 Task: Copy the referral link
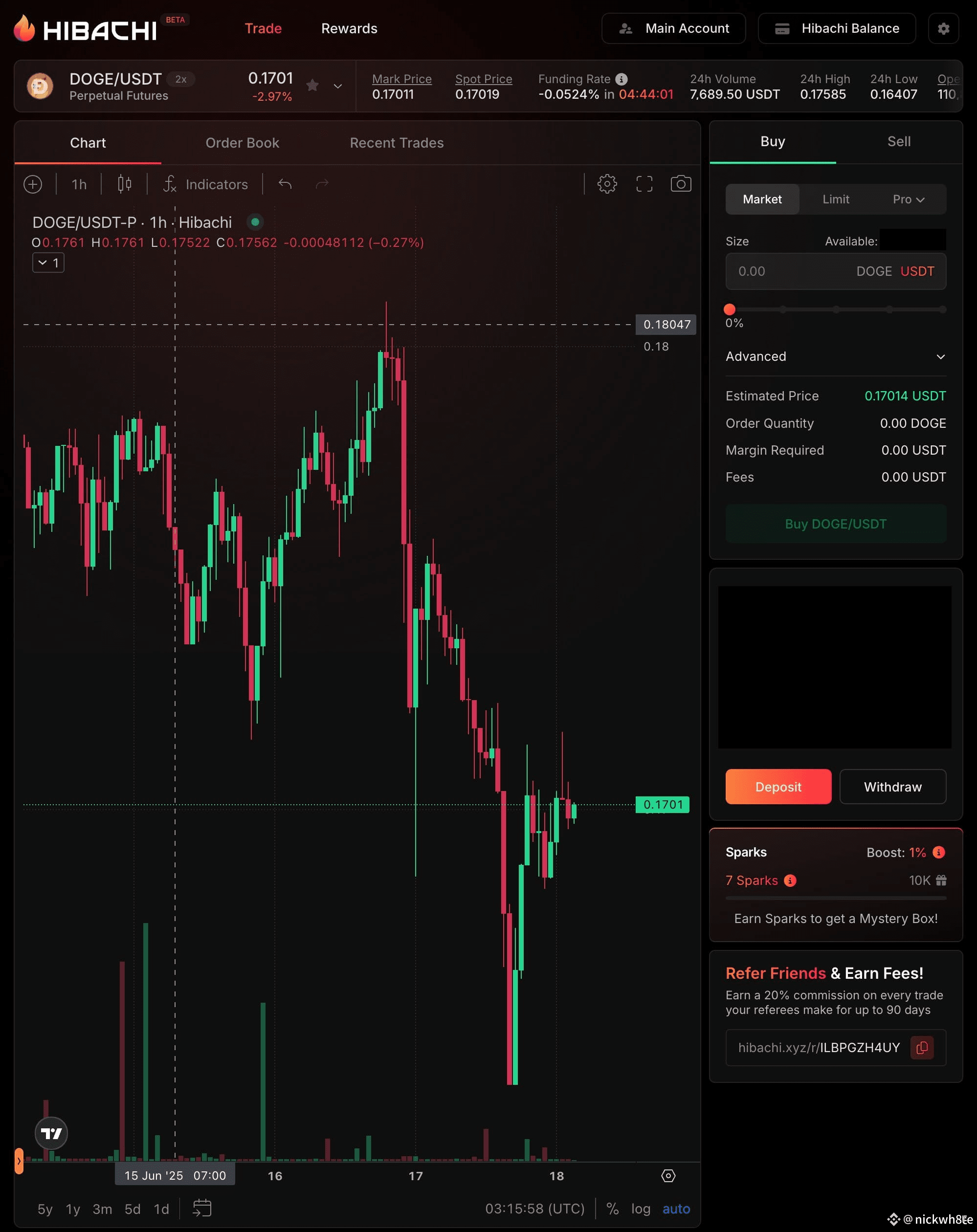(x=922, y=1047)
